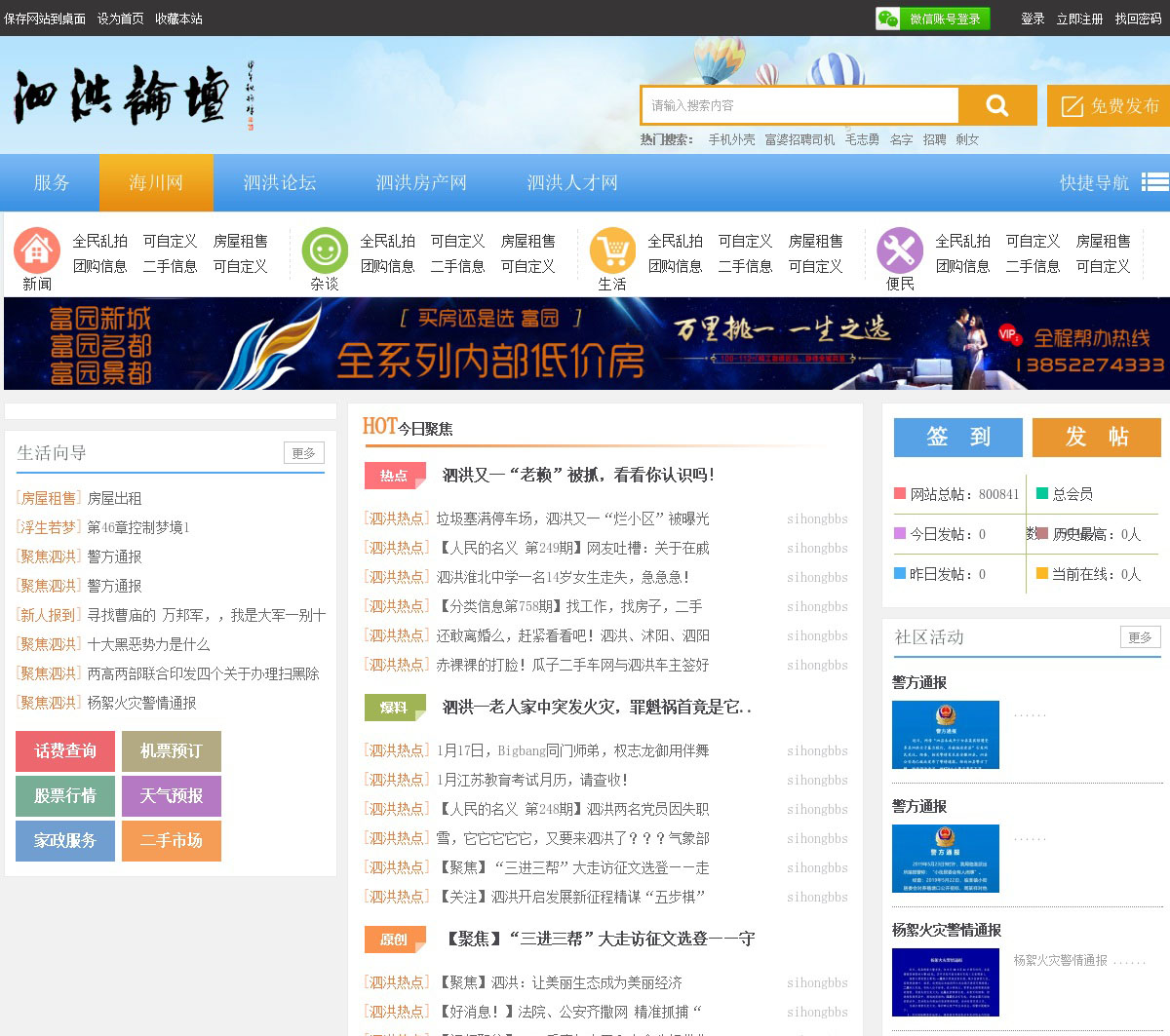
Task: Click the purple tools 便民 icon
Action: pyautogui.click(x=900, y=250)
